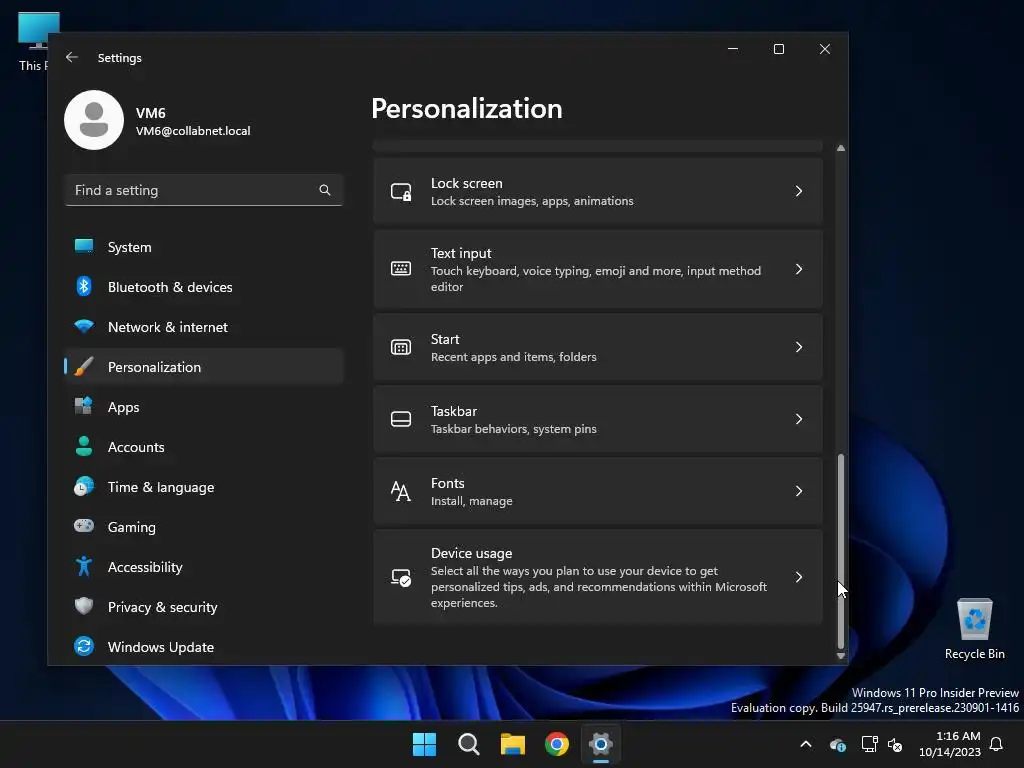Open taskbar Search magnifier
1024x768 pixels.
click(469, 744)
